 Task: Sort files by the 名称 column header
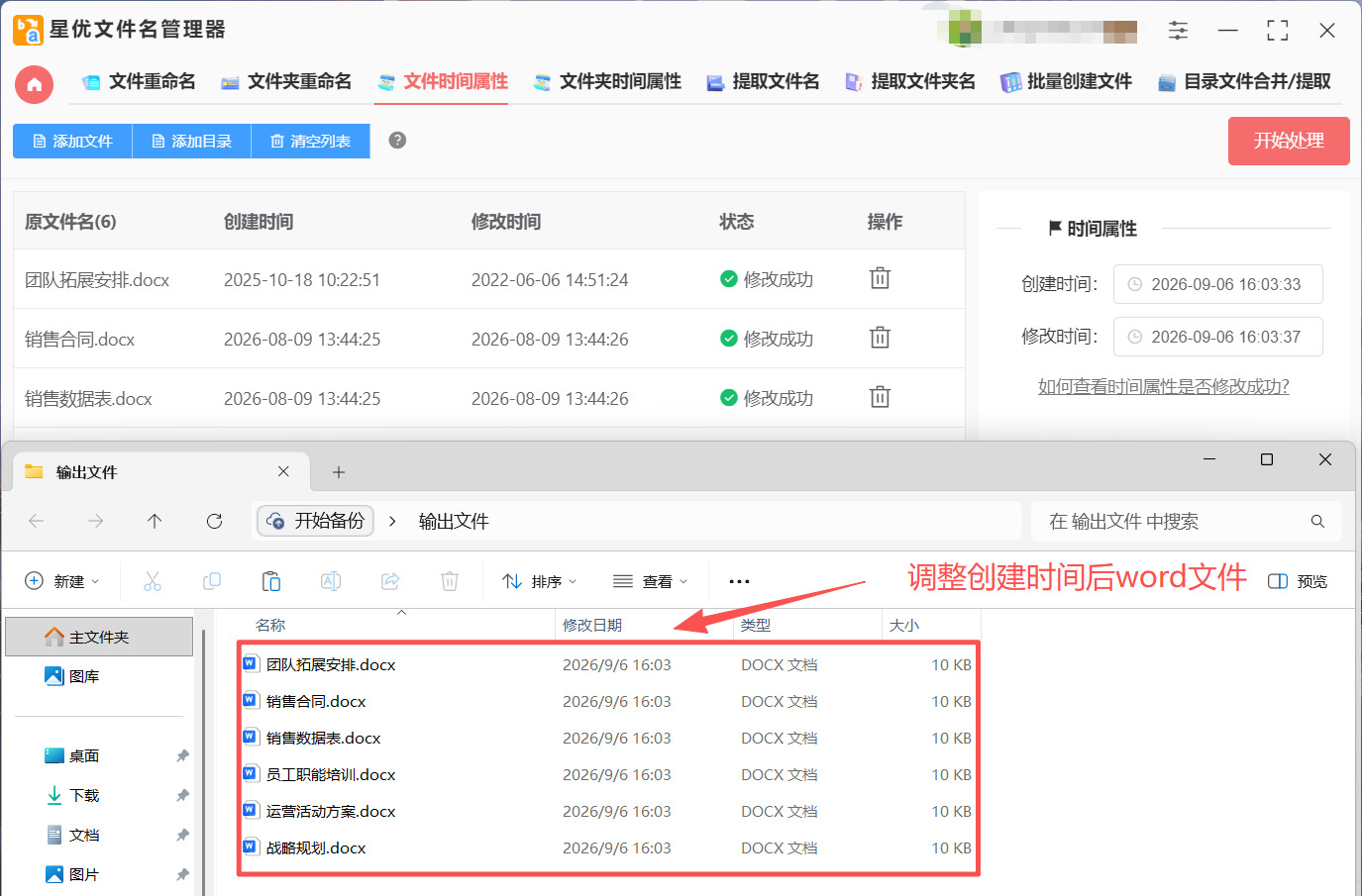click(270, 625)
